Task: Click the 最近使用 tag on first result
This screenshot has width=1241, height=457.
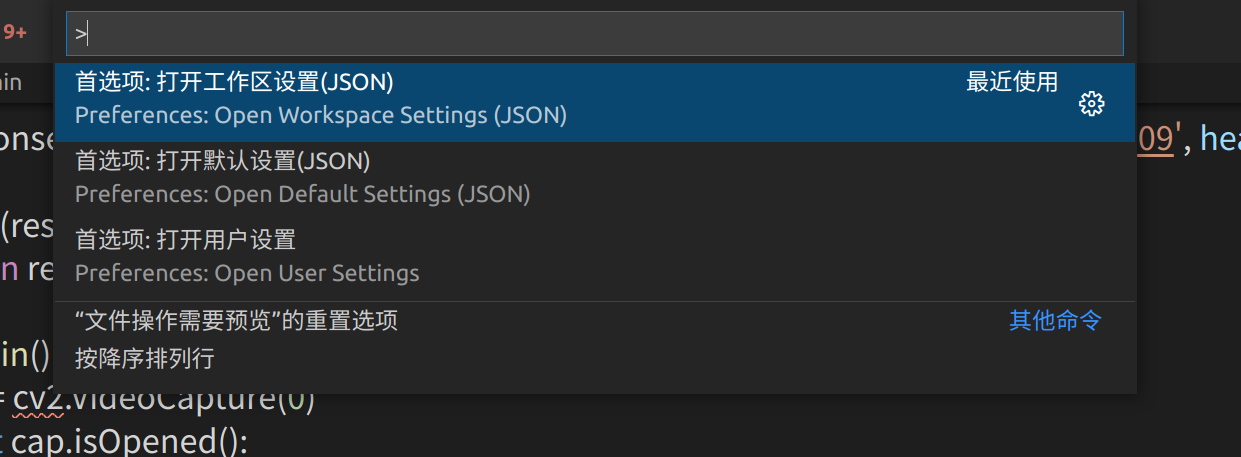Action: coord(1012,83)
